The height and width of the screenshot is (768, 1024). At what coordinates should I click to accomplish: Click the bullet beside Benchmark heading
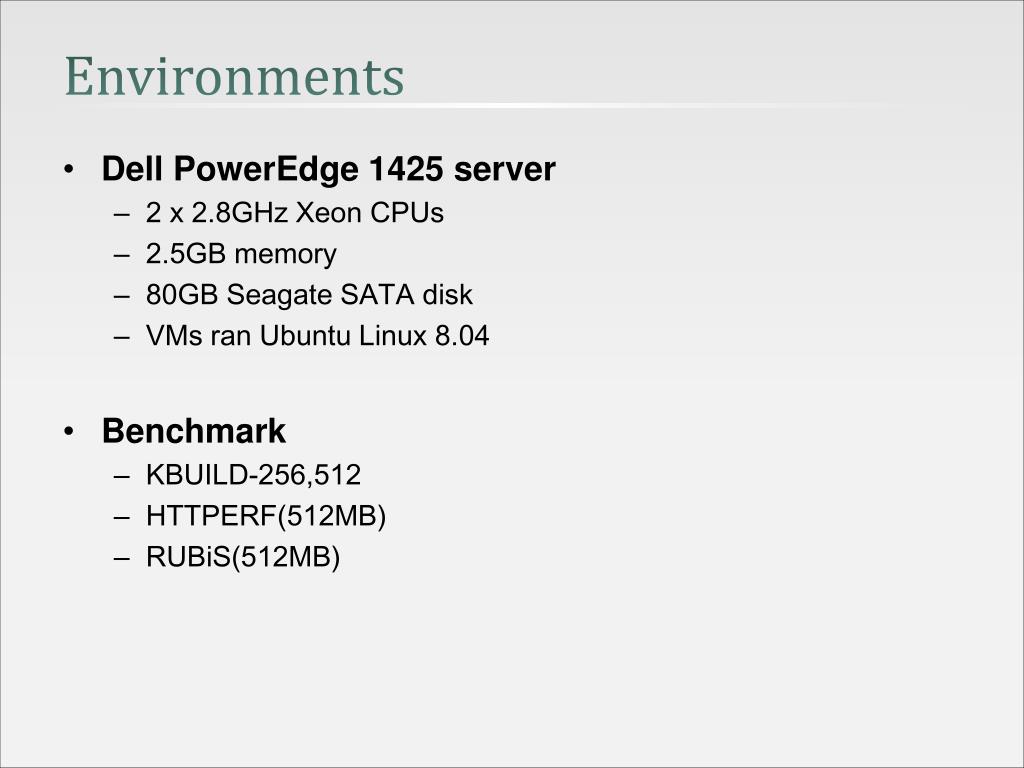coord(69,432)
